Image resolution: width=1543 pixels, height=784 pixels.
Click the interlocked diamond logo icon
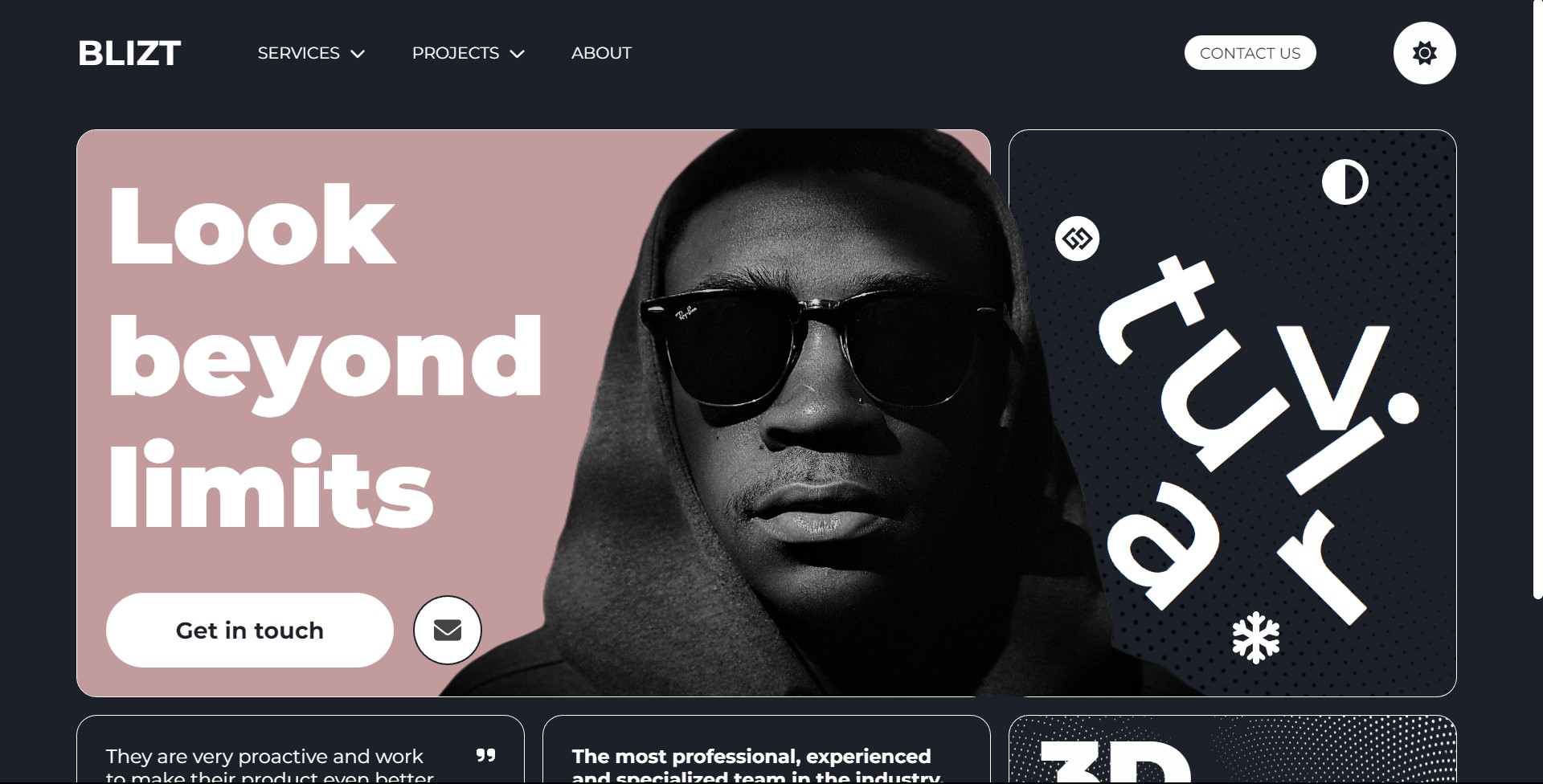(x=1077, y=239)
